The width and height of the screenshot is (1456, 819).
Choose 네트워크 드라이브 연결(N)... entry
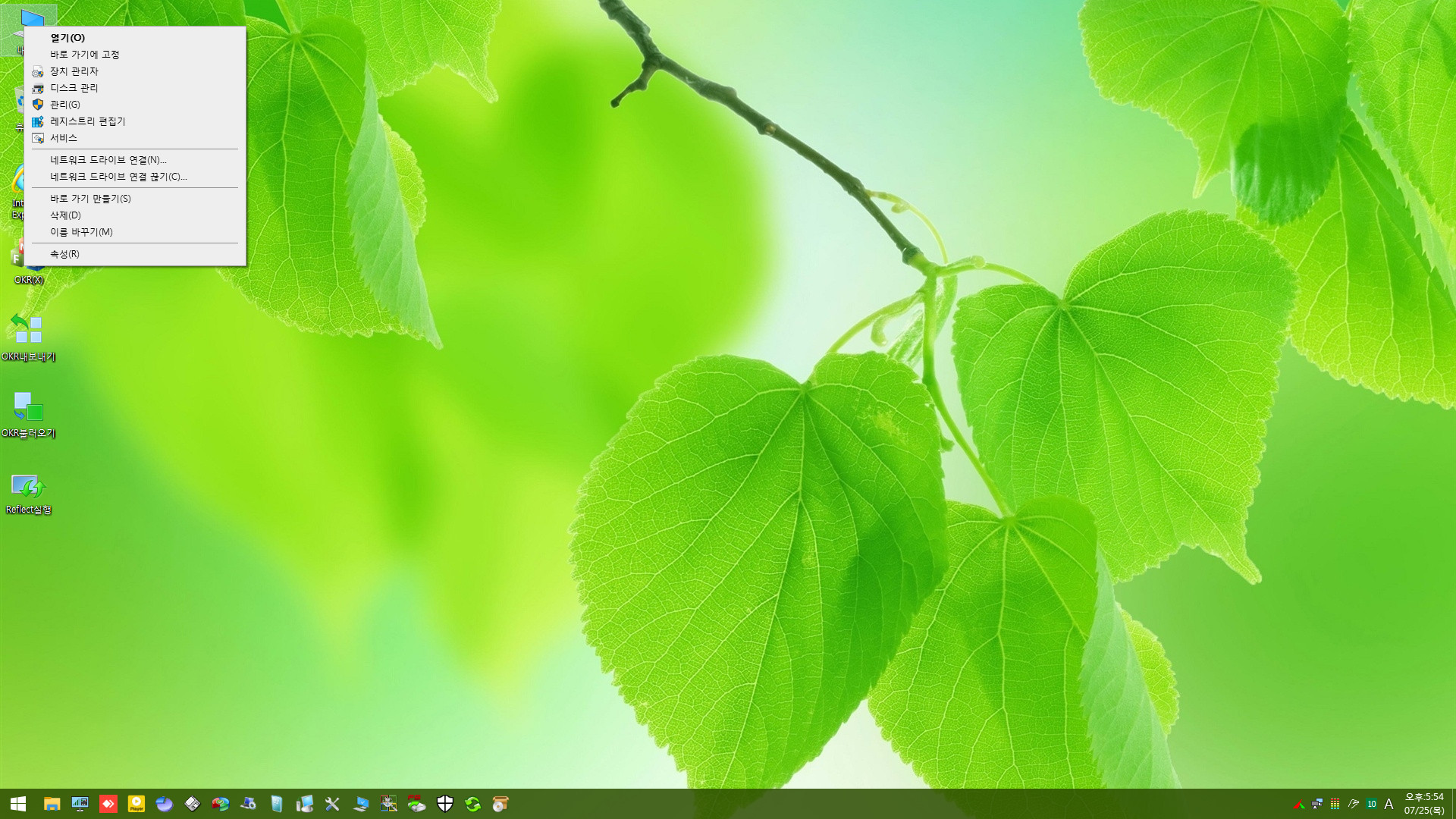click(x=135, y=160)
